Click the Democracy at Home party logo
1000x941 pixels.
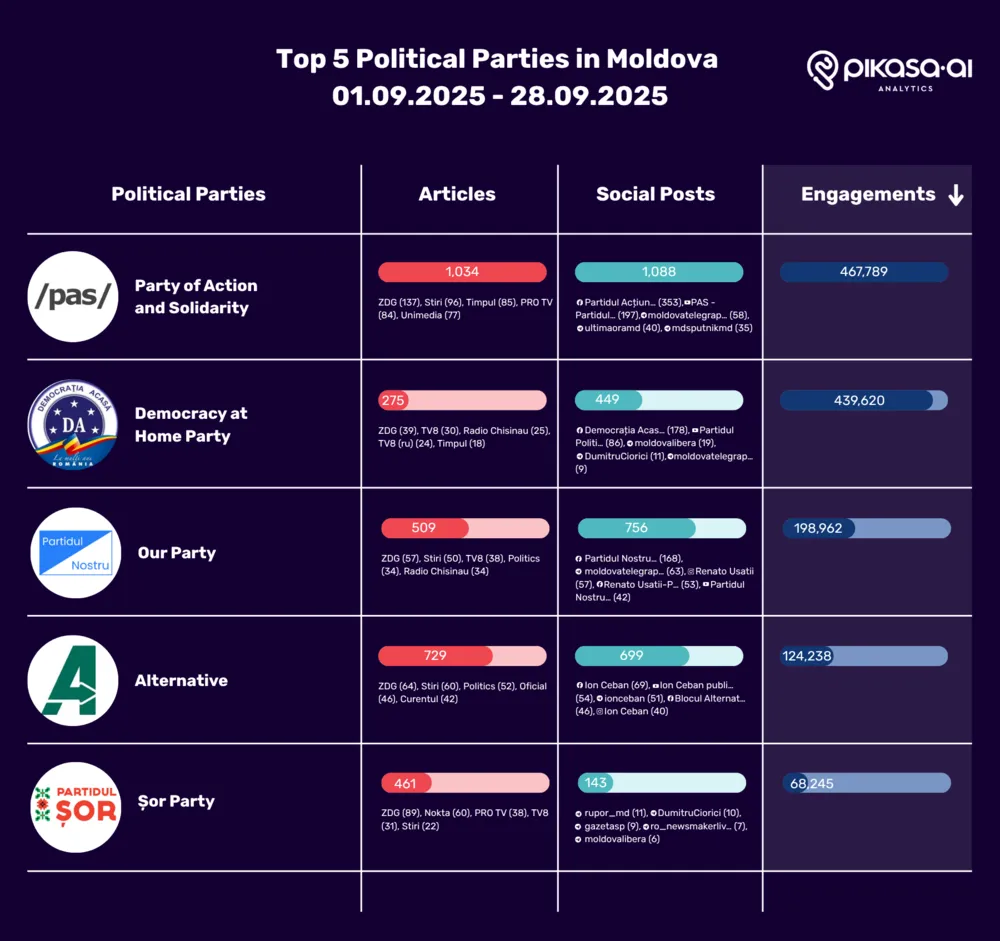(73, 424)
